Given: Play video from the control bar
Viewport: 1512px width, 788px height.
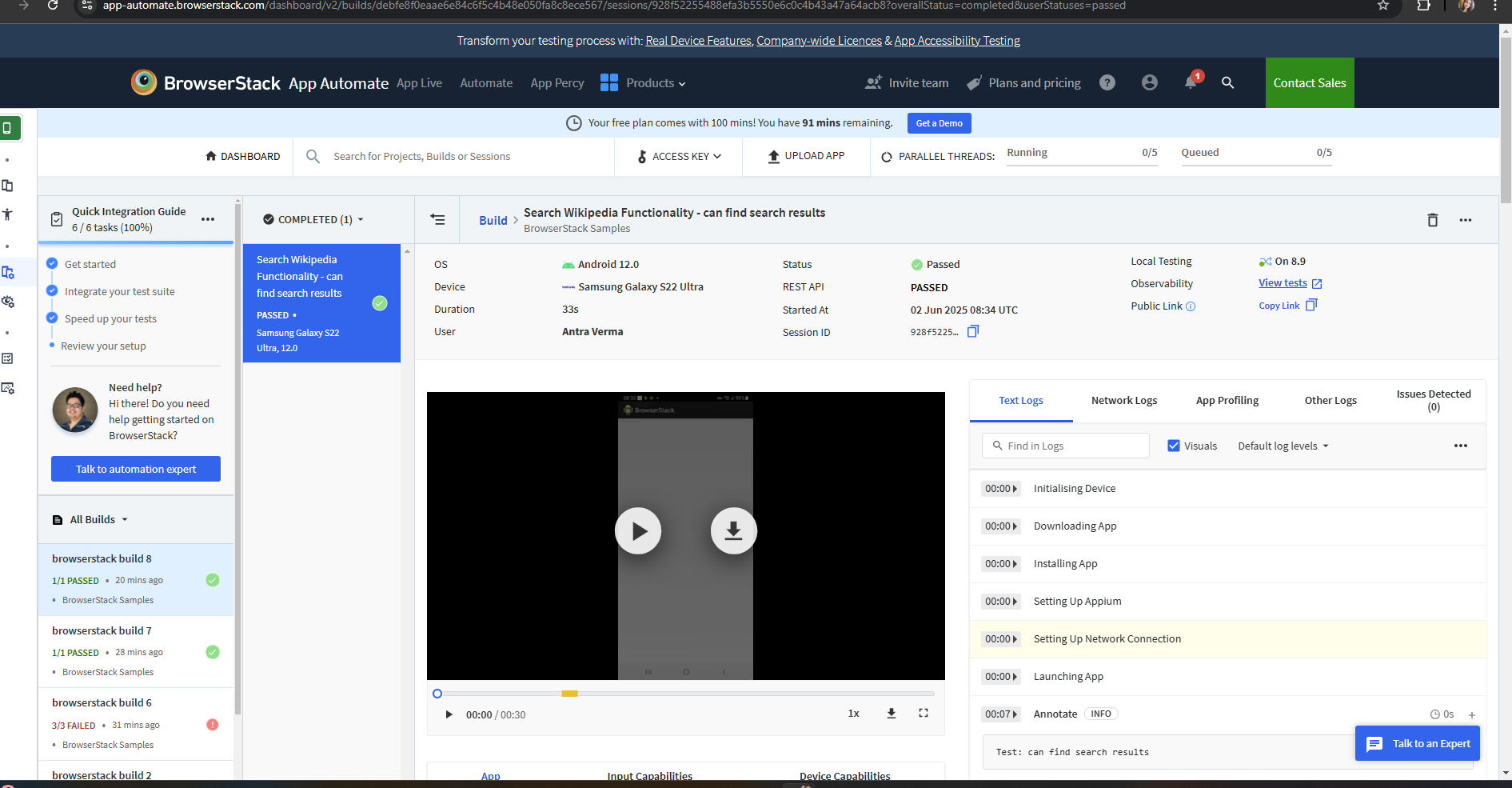Looking at the screenshot, I should [x=449, y=714].
